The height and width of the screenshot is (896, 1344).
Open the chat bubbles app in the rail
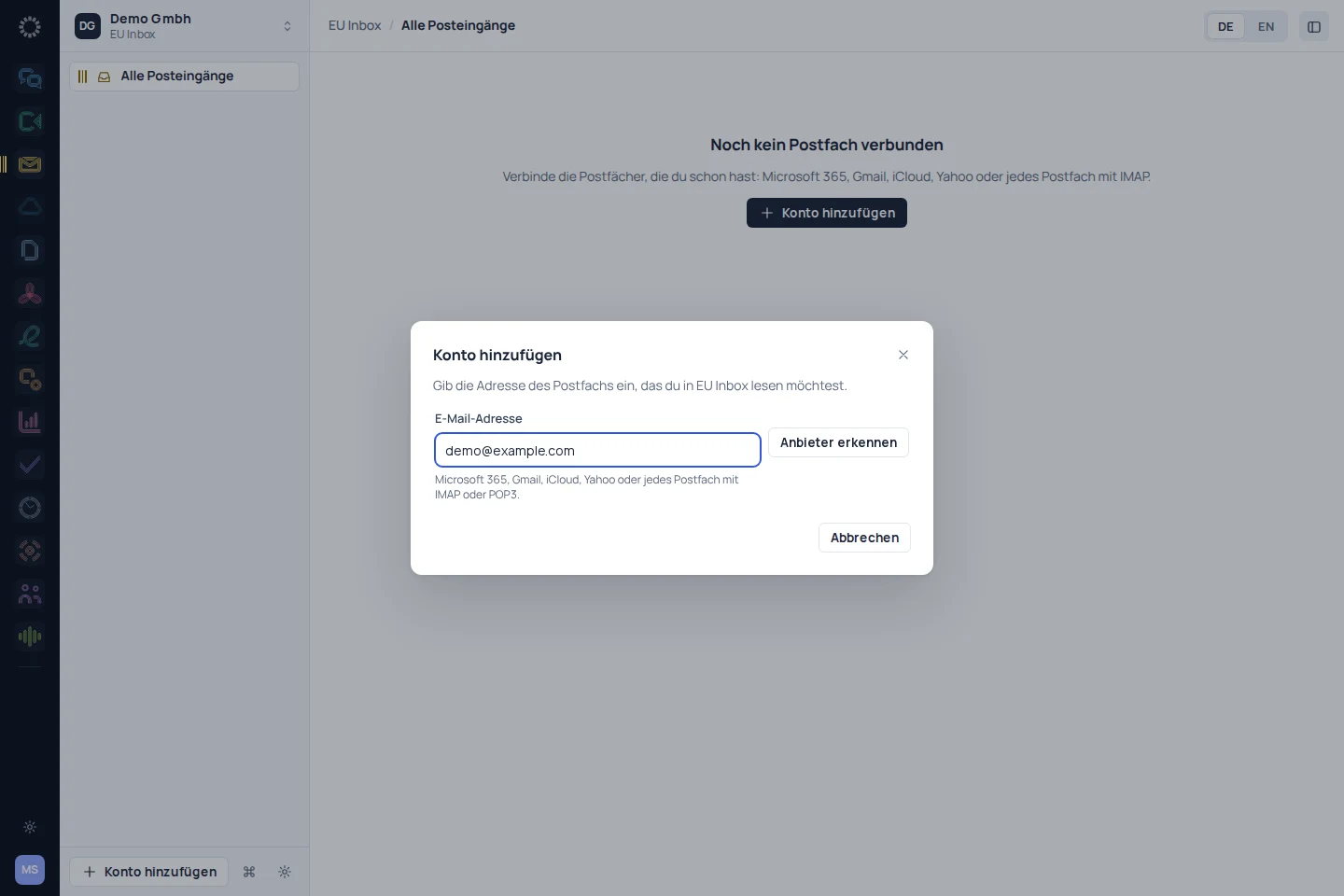point(30,78)
